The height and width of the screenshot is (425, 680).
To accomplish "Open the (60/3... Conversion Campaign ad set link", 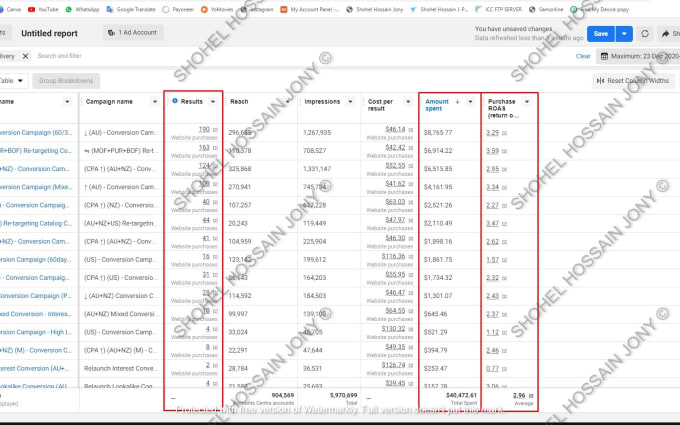I will click(36, 133).
